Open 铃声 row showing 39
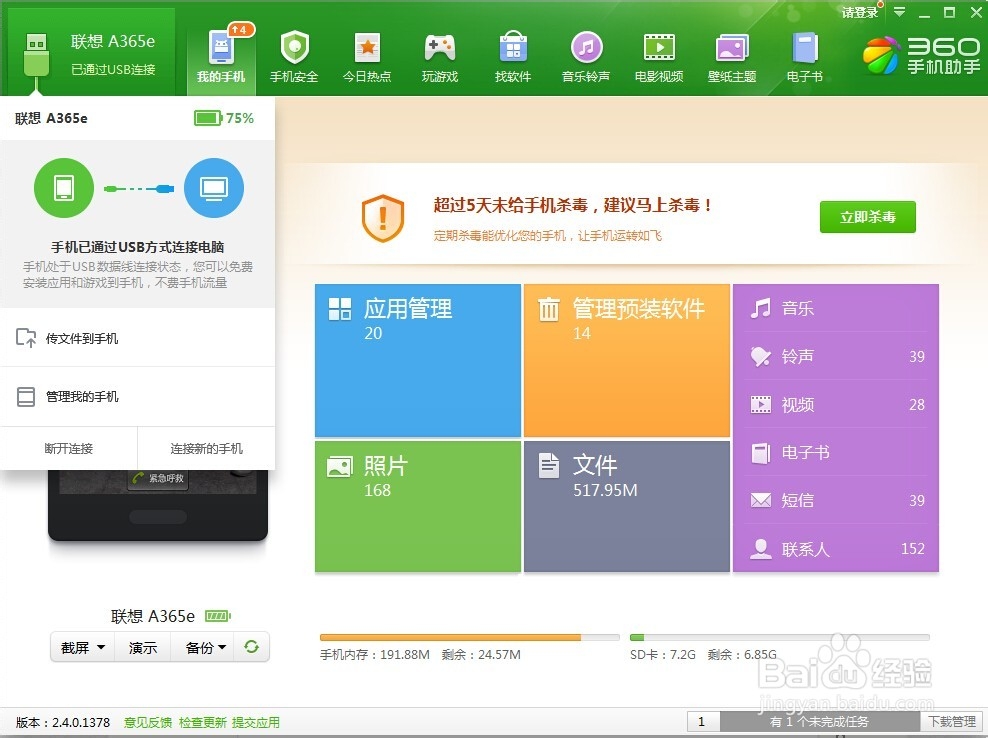The height and width of the screenshot is (738, 988). point(836,356)
